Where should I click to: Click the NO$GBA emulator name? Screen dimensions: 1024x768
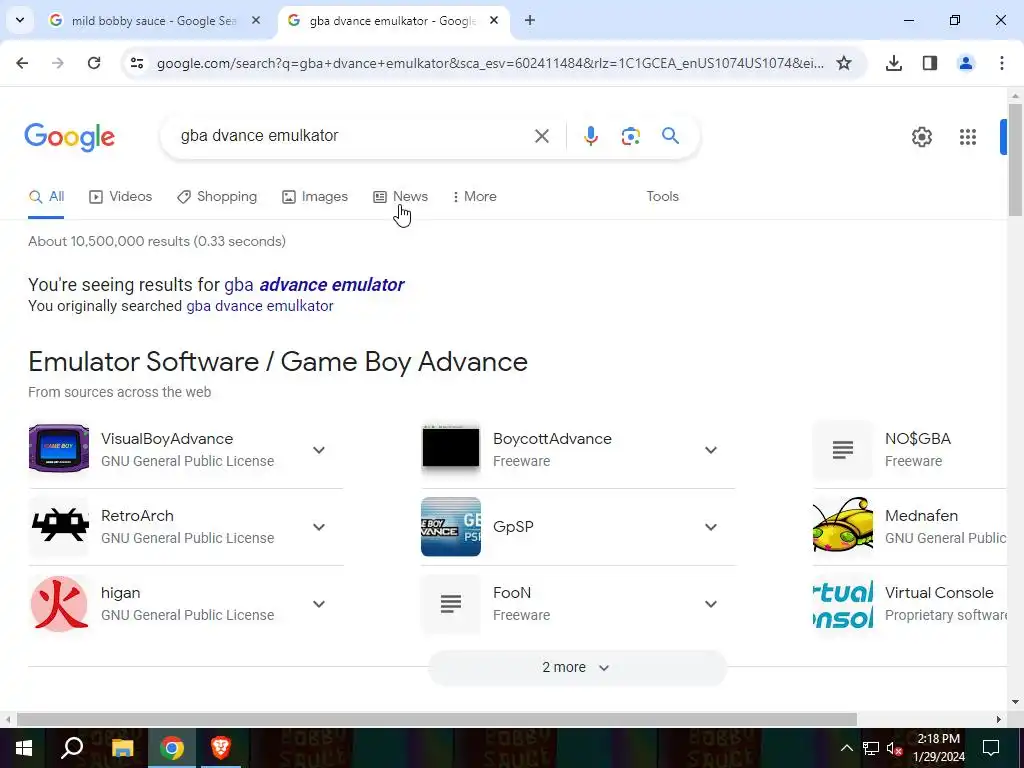tap(918, 439)
